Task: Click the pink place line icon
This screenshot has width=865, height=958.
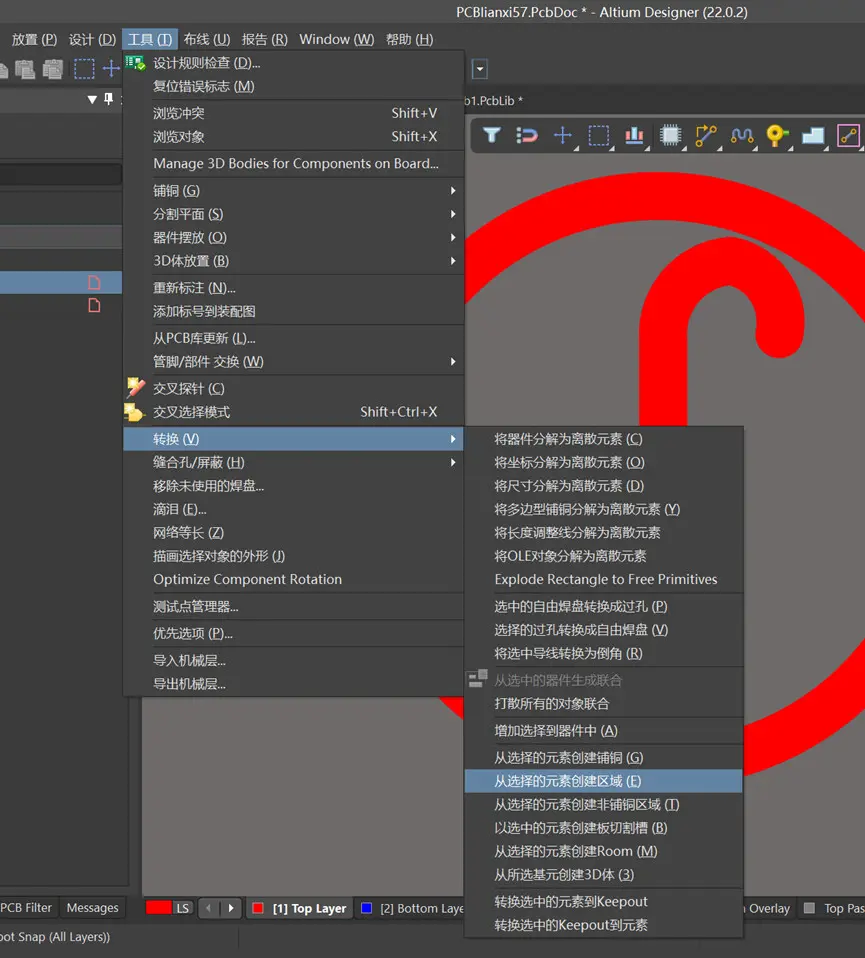Action: click(x=849, y=135)
